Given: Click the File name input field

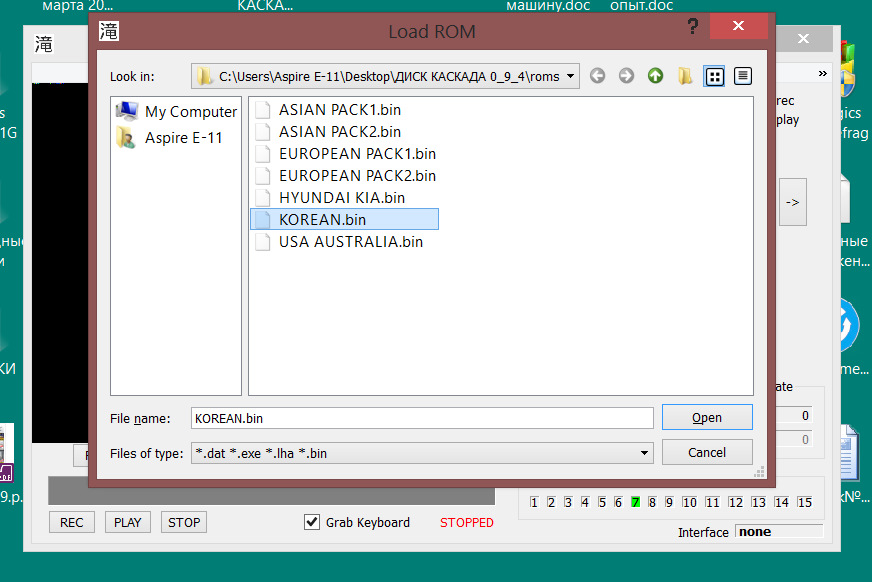Looking at the screenshot, I should 422,418.
